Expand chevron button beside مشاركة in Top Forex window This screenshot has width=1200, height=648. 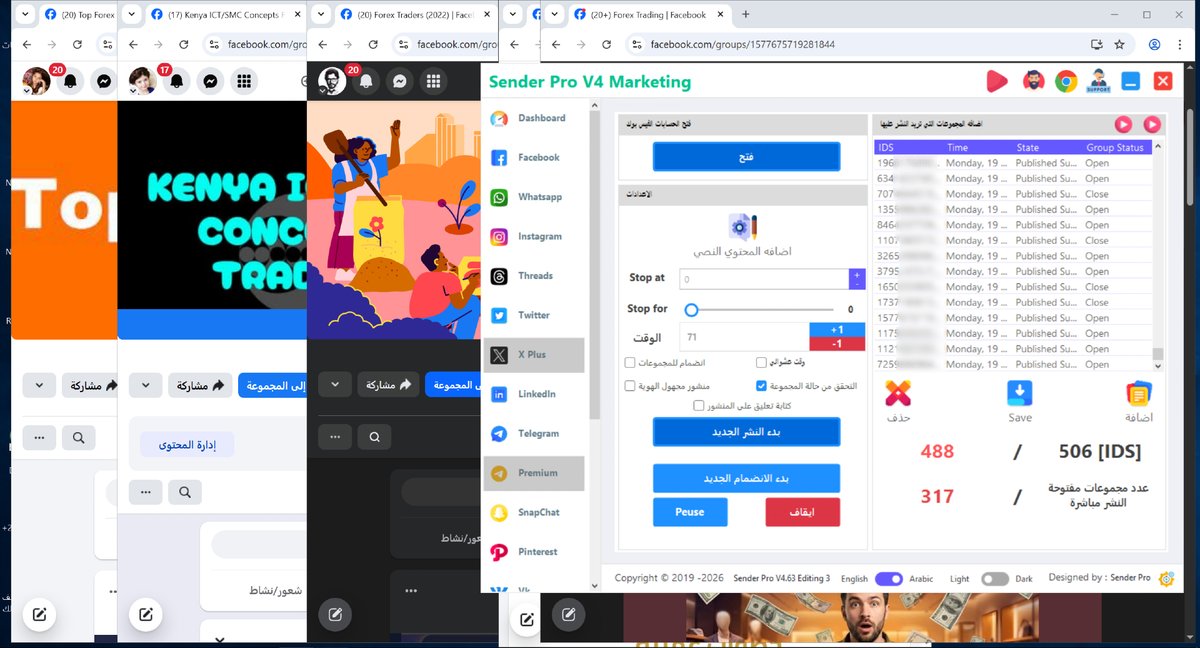point(39,385)
